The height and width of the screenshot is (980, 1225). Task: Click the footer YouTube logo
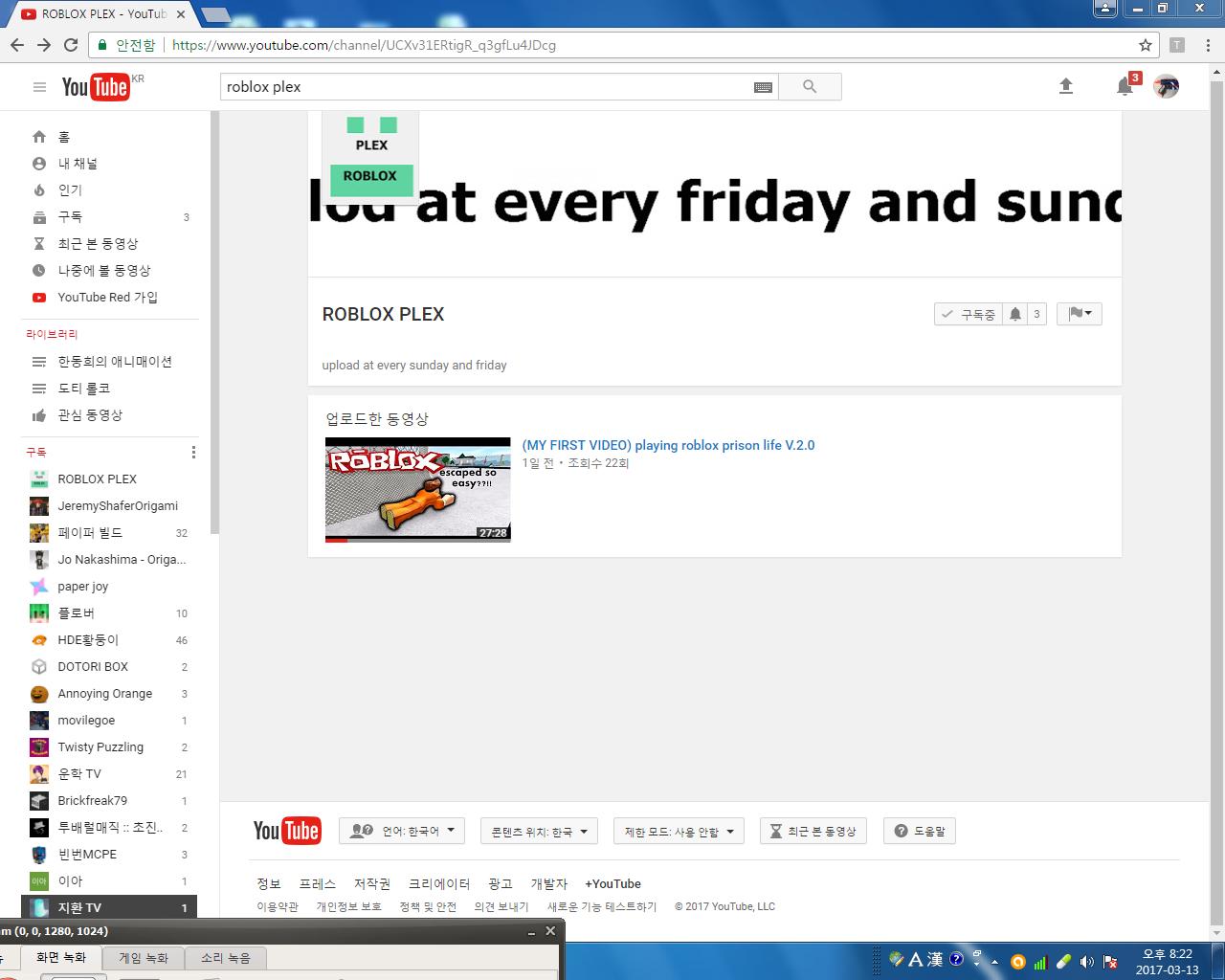(x=287, y=831)
